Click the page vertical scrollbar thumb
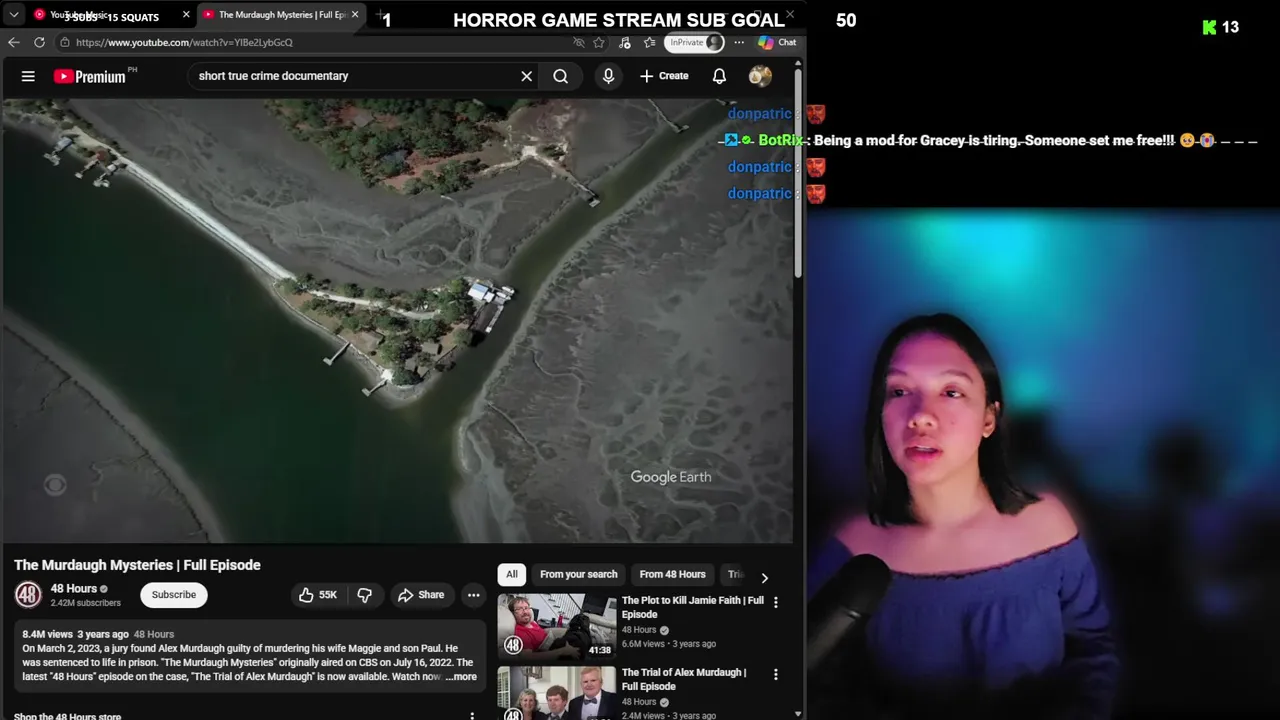Viewport: 1280px width, 720px height. click(x=798, y=172)
